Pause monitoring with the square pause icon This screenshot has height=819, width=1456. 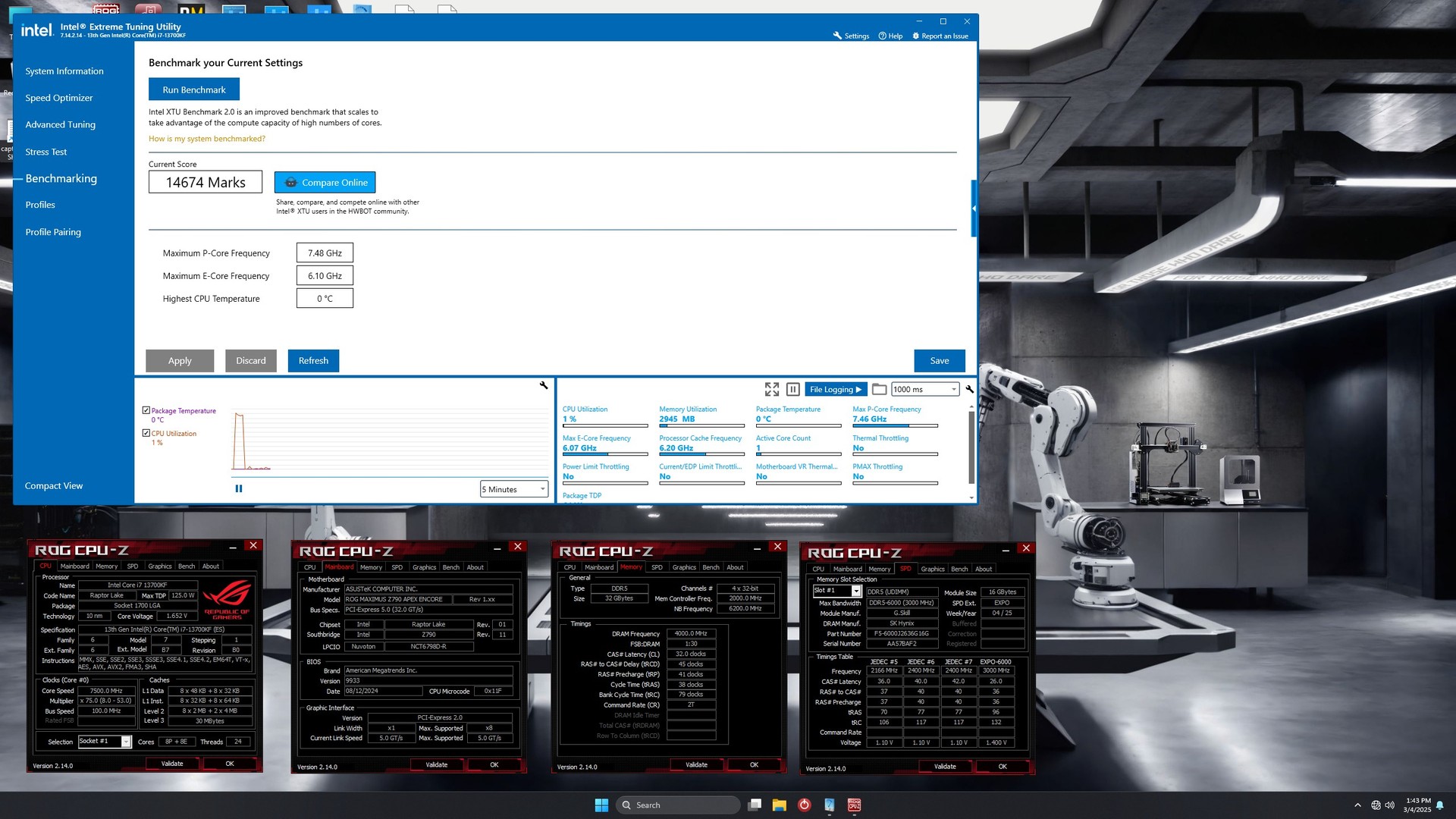click(792, 389)
